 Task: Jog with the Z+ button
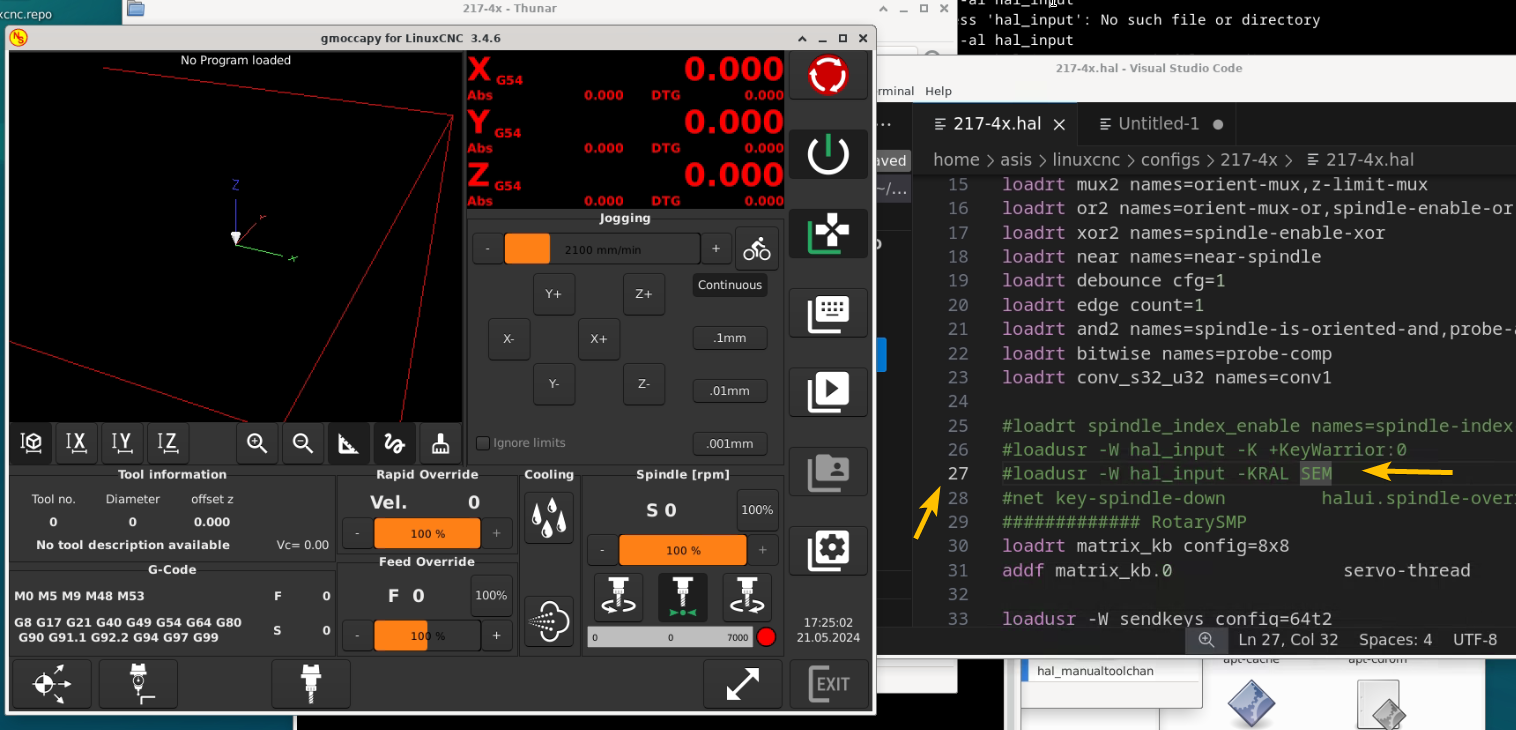point(644,294)
